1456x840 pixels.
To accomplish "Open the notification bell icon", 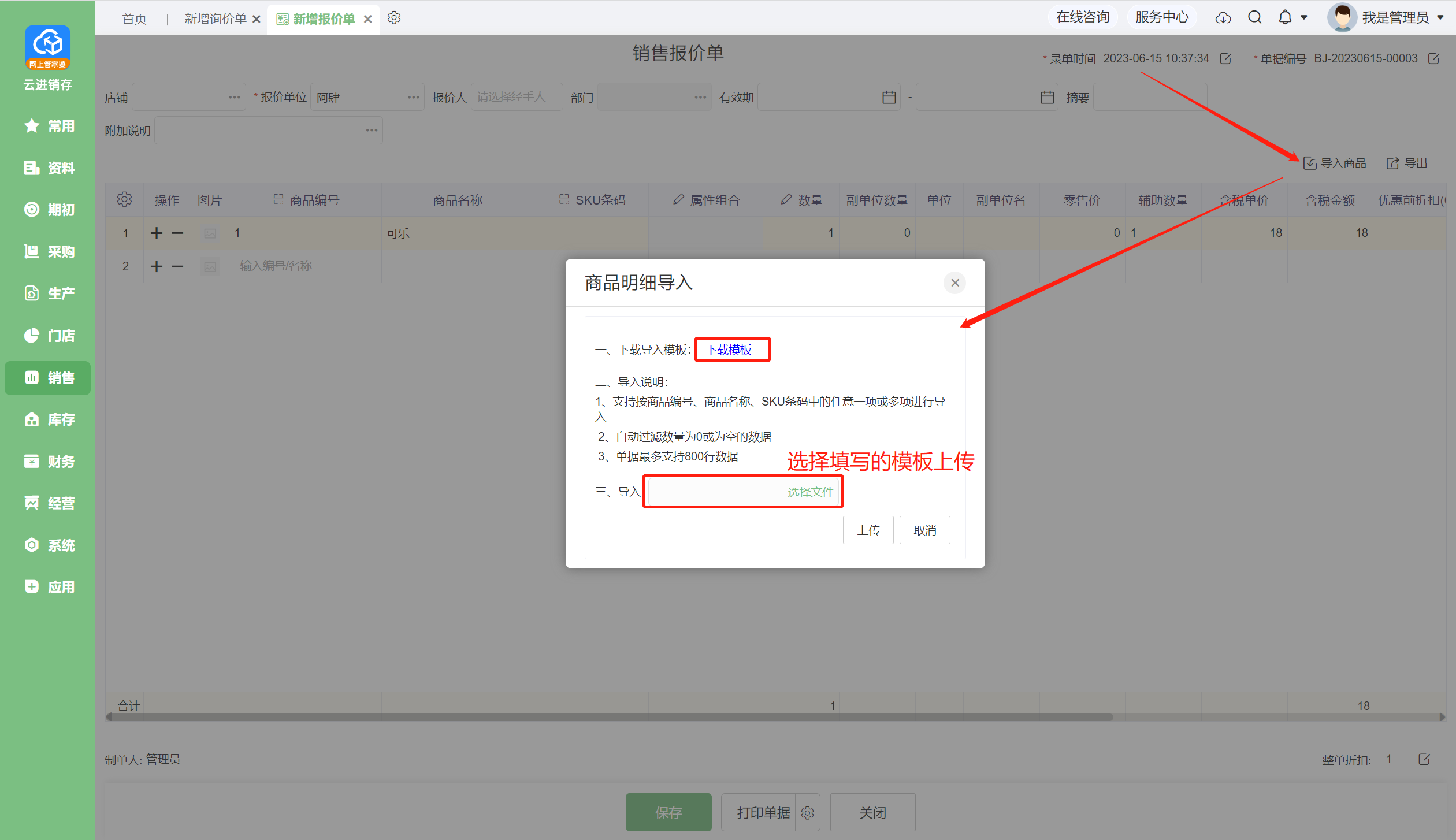I will point(1285,17).
